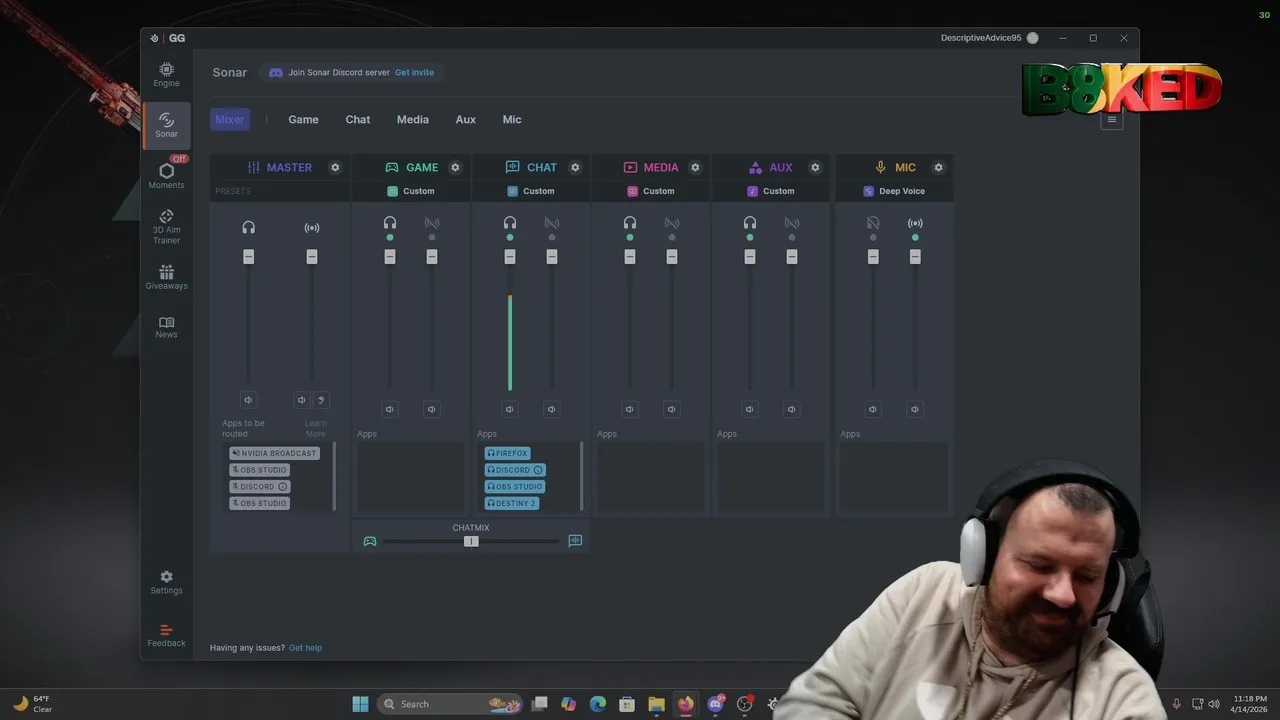Screen dimensions: 1280x720
Task: Click the Windows taskbar Search box
Action: [x=450, y=704]
